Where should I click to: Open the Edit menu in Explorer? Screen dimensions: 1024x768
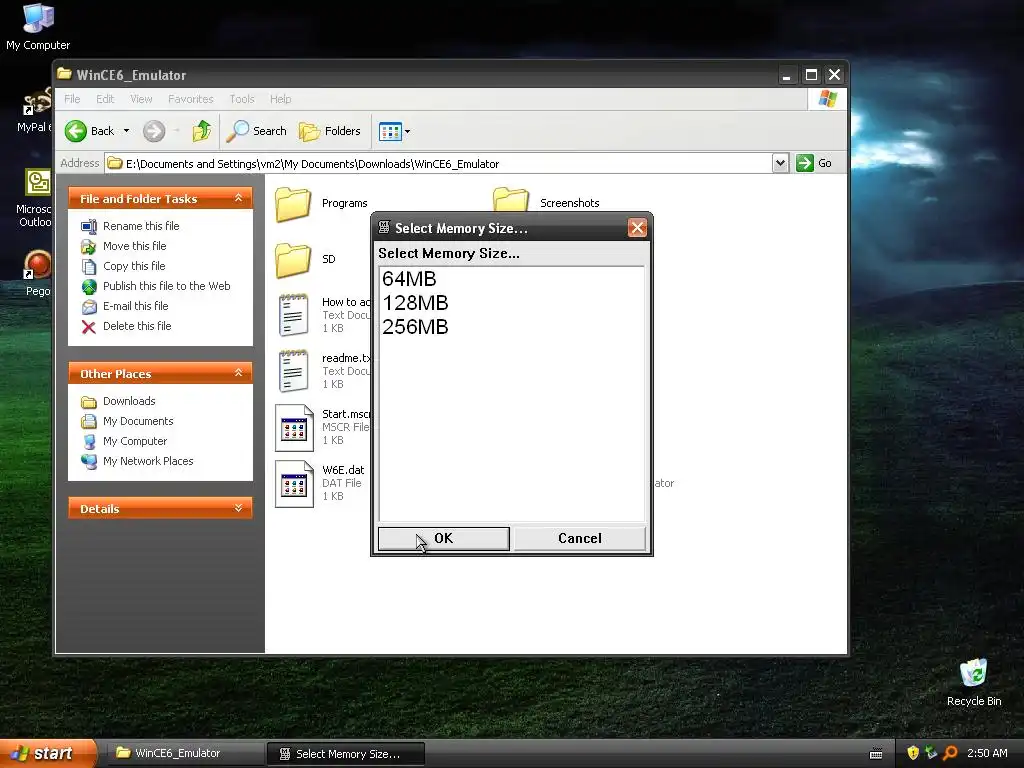(104, 99)
